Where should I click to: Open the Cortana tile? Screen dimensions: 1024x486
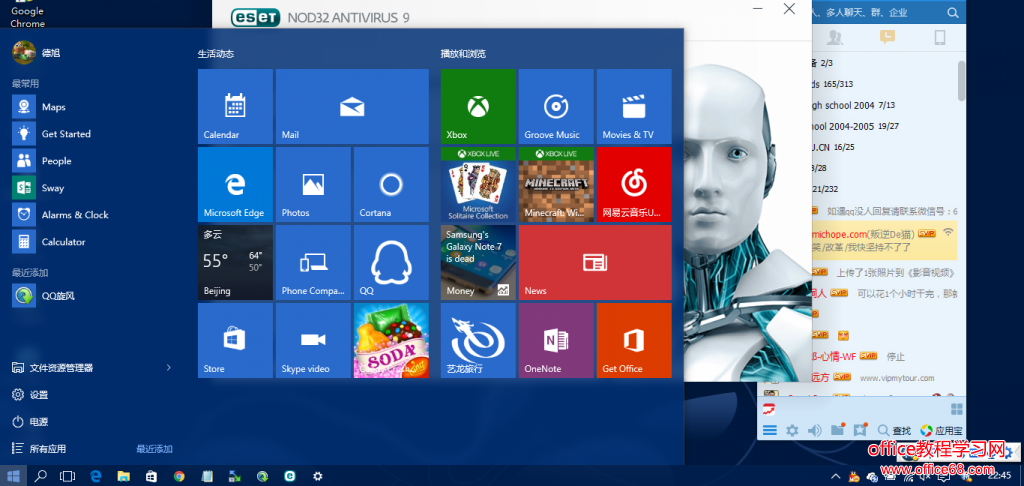coord(391,184)
